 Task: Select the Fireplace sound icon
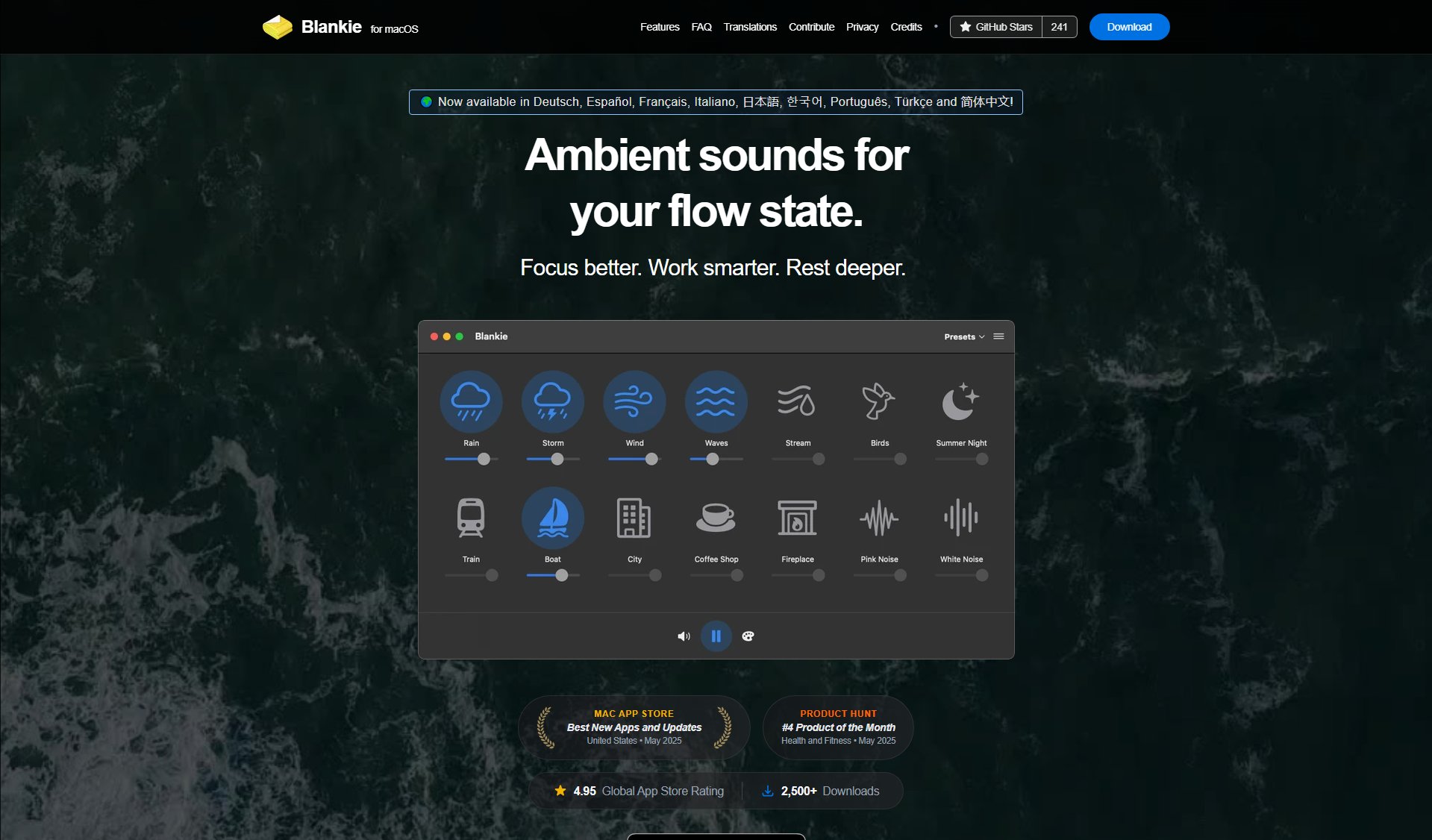(x=797, y=518)
